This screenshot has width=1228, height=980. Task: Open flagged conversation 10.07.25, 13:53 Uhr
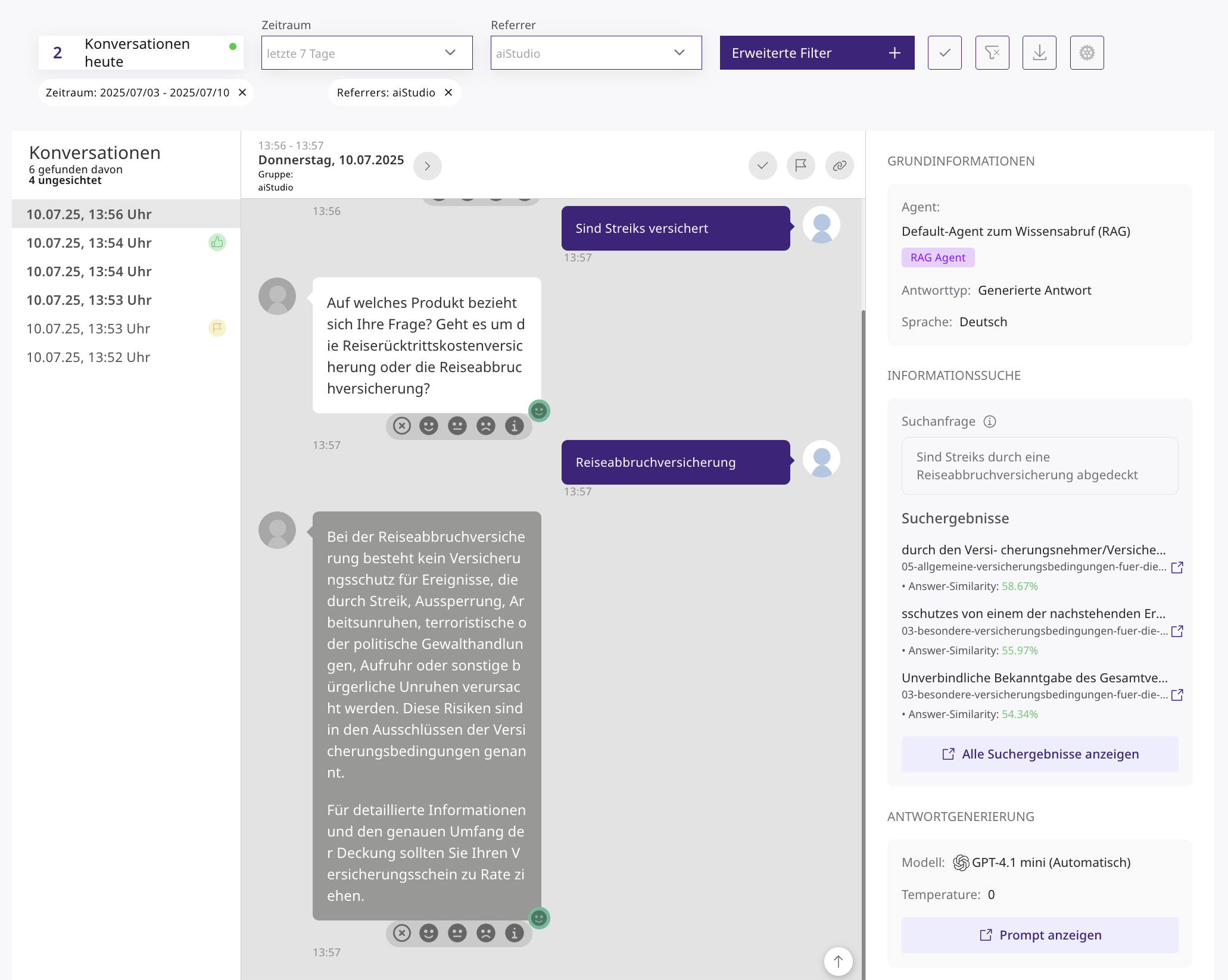[x=126, y=329]
